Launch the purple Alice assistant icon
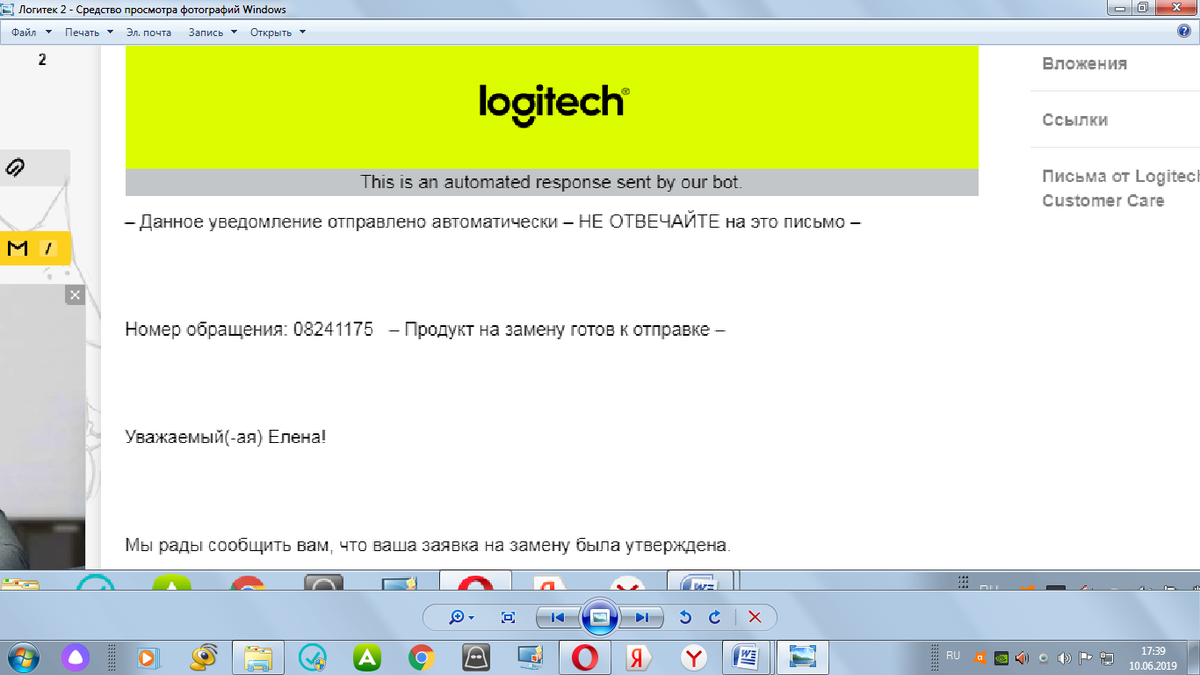This screenshot has height=675, width=1200. click(x=77, y=657)
